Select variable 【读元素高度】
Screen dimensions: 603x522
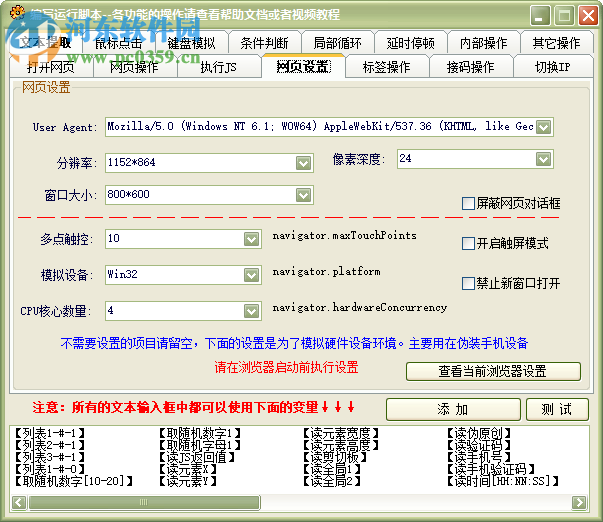[341, 445]
